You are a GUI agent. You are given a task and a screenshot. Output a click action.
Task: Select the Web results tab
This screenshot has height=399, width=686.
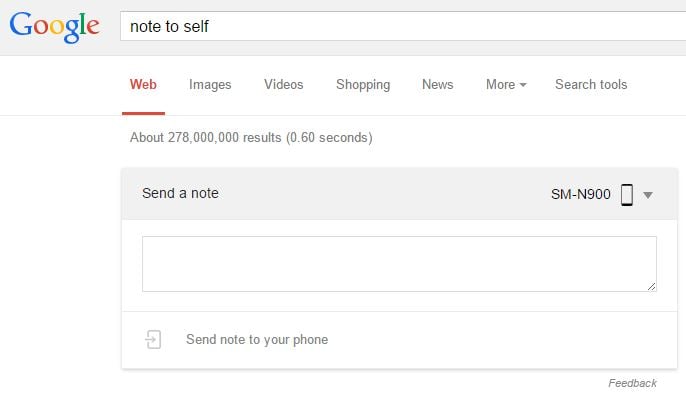coord(143,84)
